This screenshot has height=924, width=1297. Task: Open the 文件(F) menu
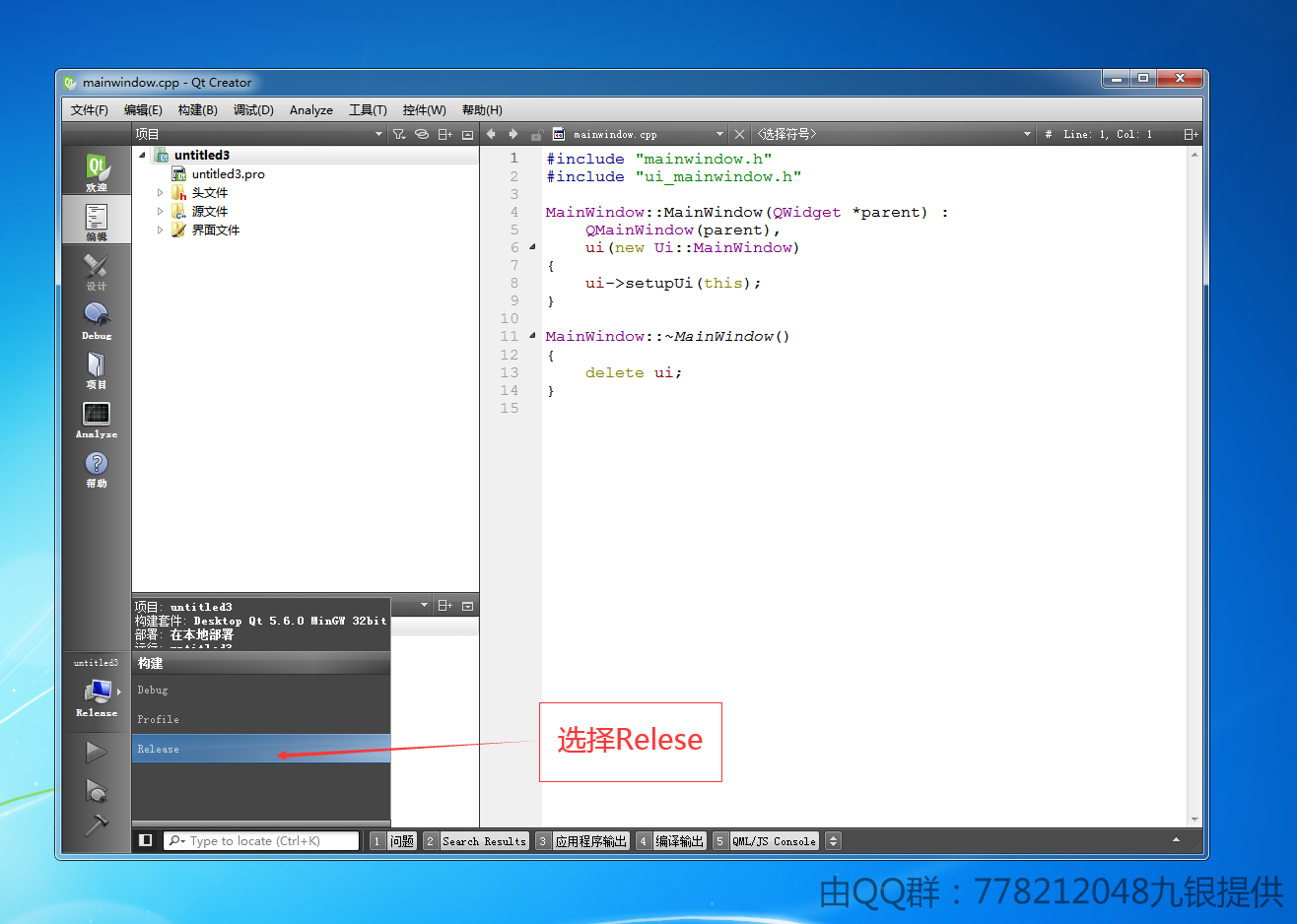click(90, 109)
